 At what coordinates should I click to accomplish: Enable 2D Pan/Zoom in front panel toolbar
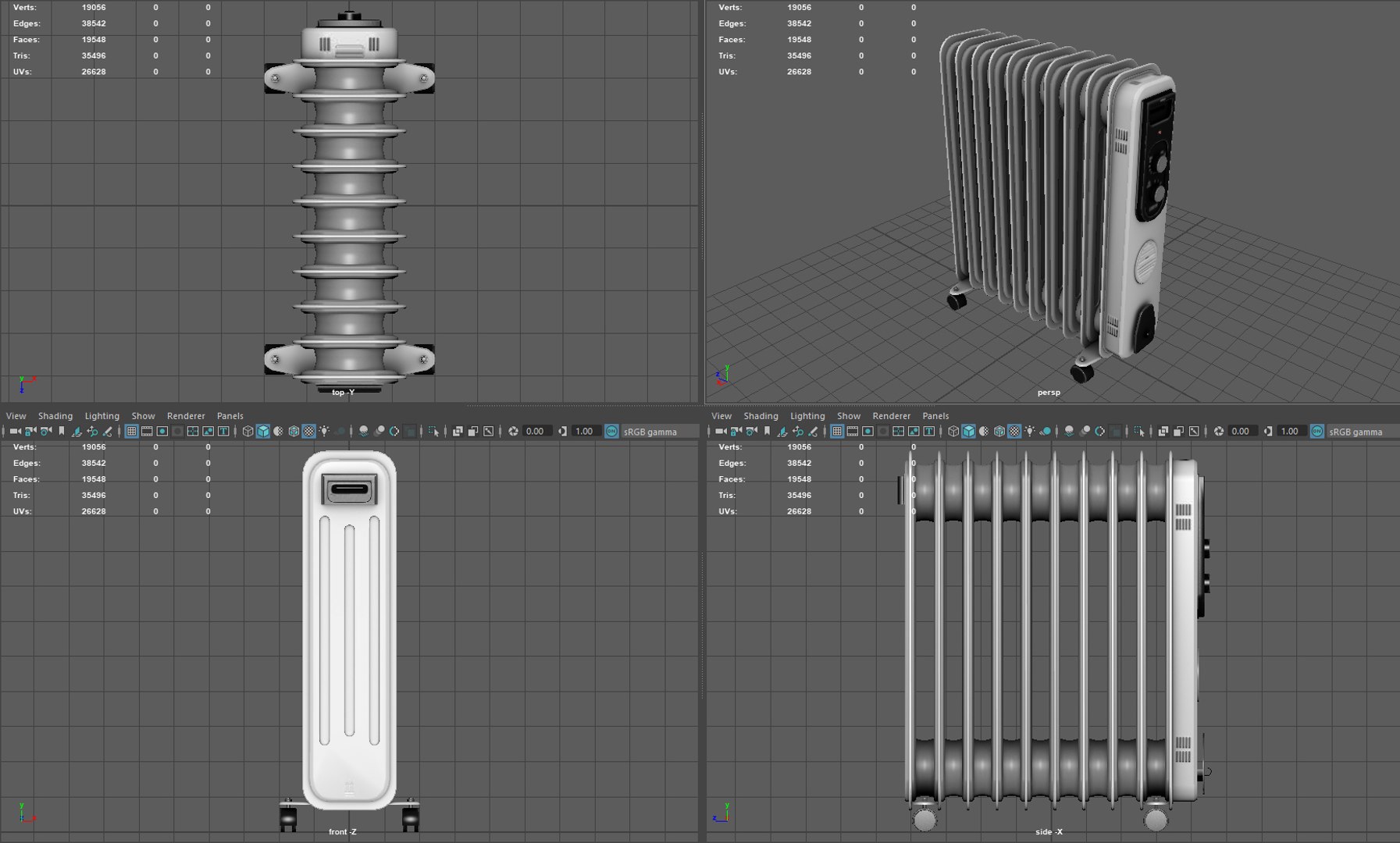pyautogui.click(x=92, y=431)
